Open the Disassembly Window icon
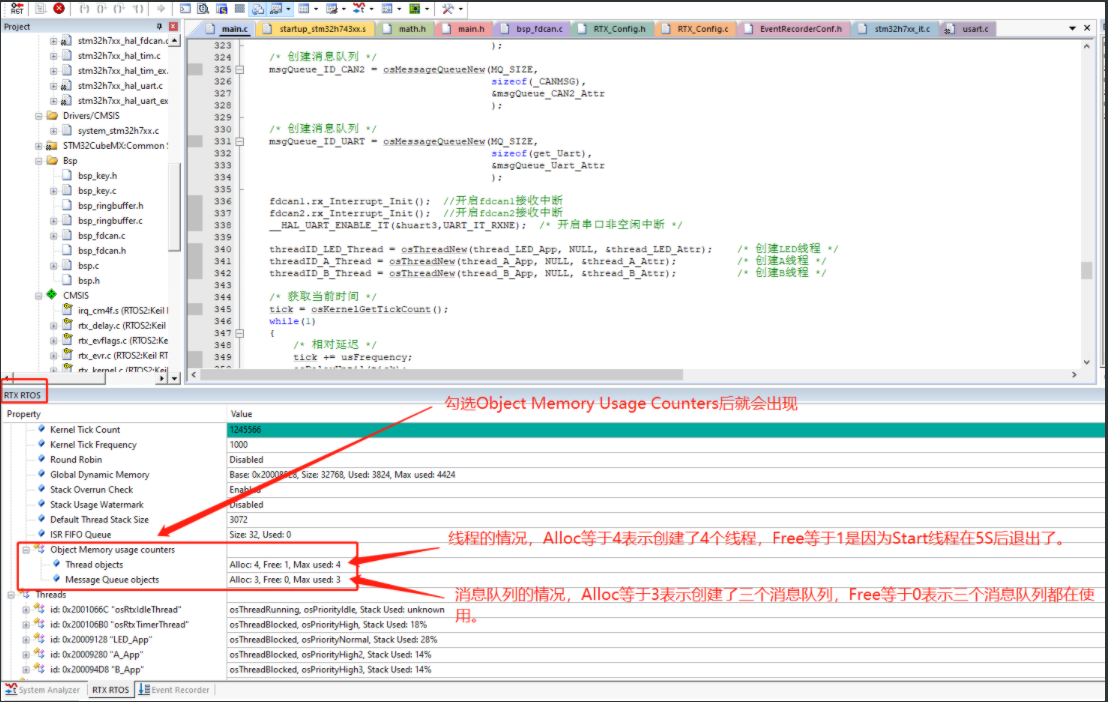The height and width of the screenshot is (702, 1108). [201, 9]
